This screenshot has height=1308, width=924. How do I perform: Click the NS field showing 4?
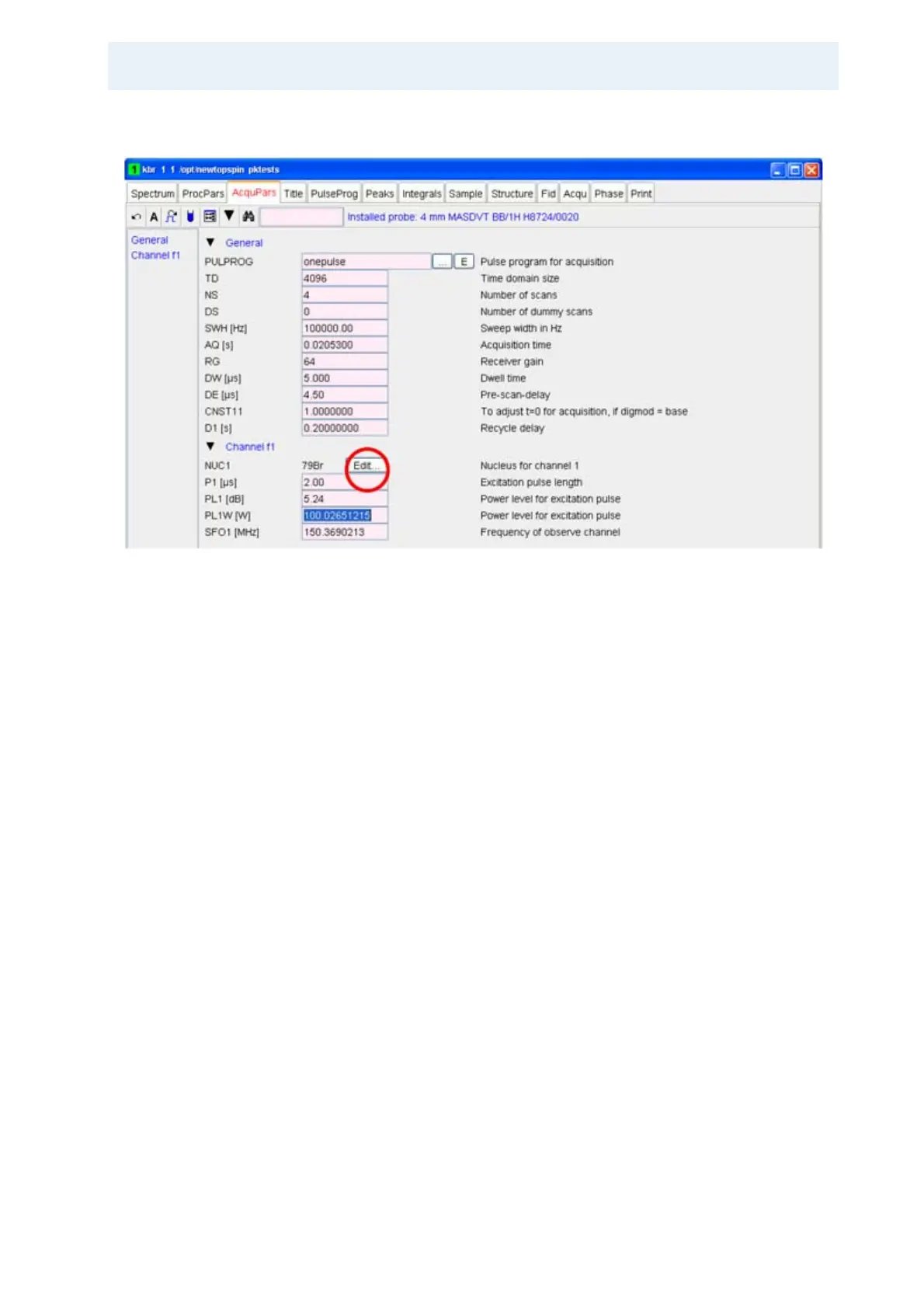pyautogui.click(x=345, y=295)
